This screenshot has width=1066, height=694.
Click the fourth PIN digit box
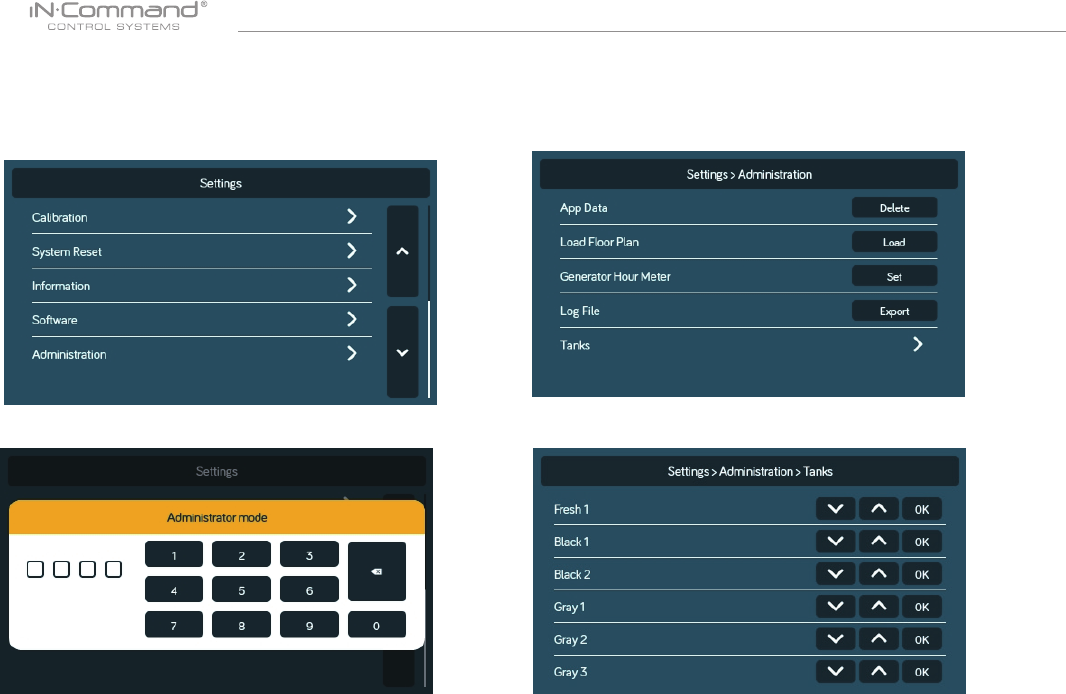pyautogui.click(x=114, y=569)
